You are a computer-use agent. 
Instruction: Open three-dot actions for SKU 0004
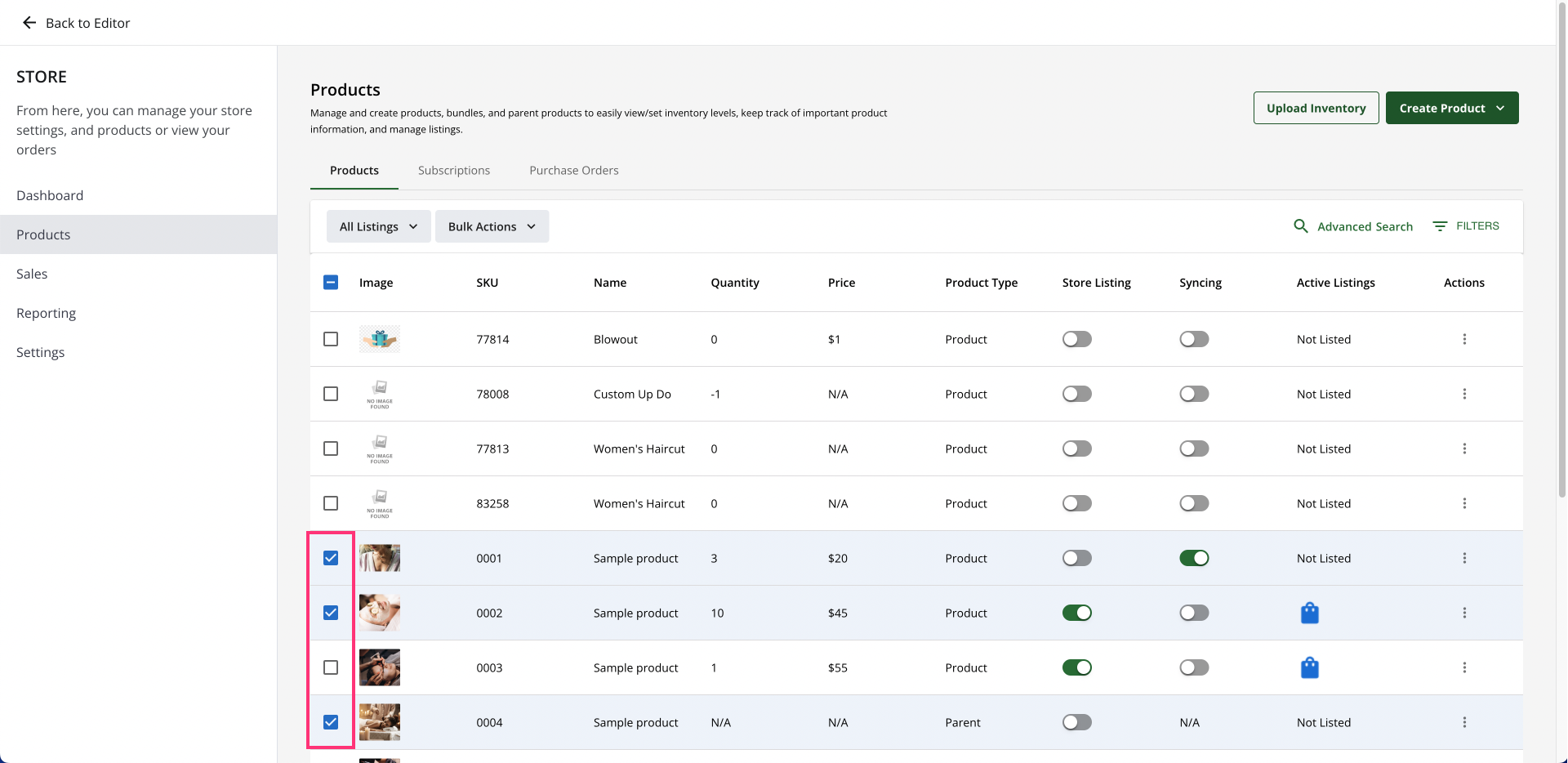(1463, 722)
